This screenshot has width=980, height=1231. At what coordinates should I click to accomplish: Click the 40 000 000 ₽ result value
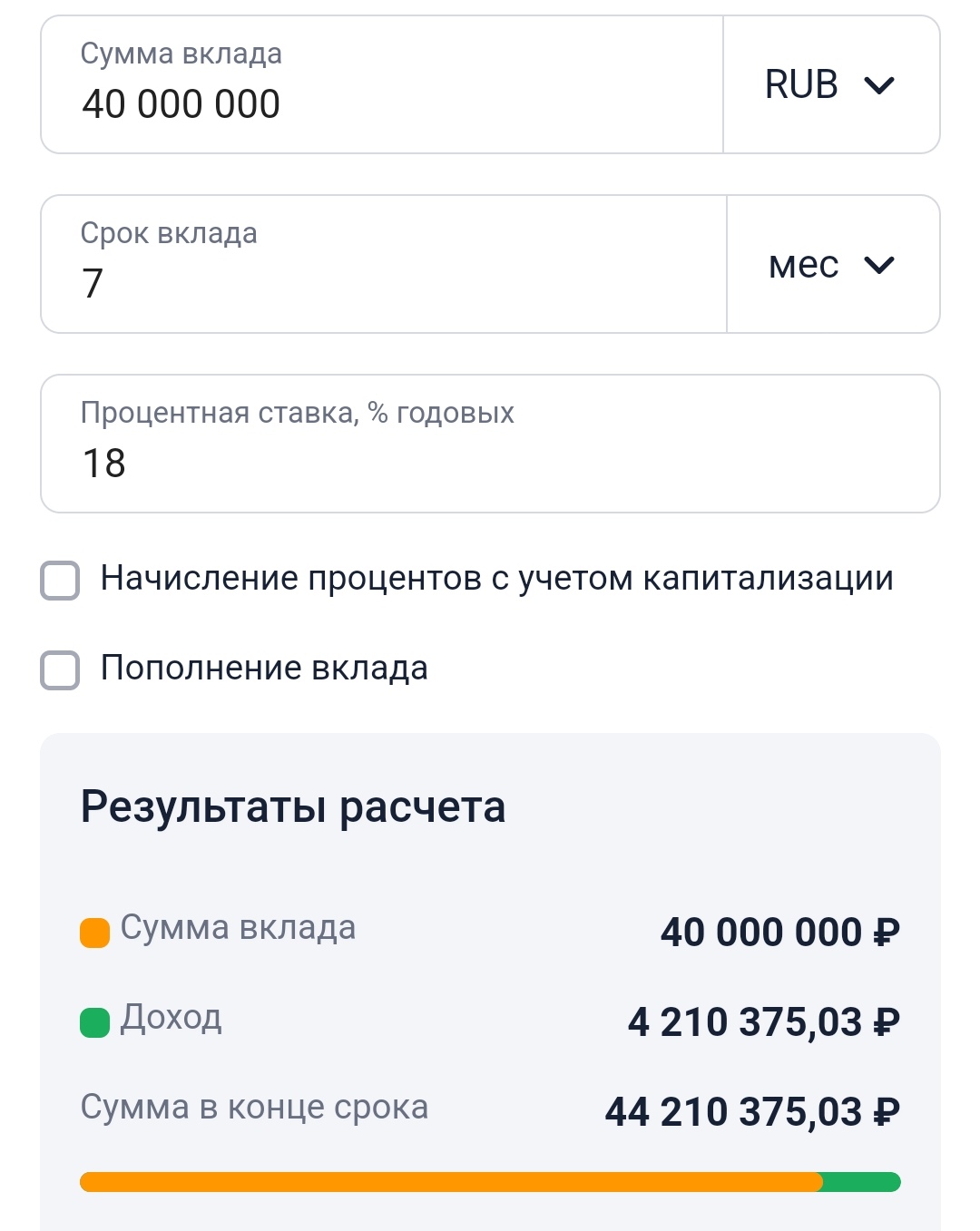click(779, 933)
